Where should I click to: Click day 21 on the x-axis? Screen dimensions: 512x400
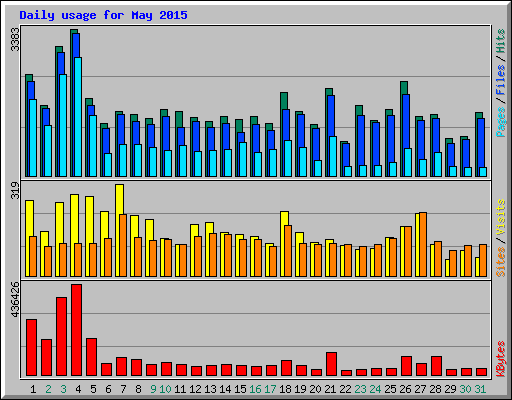click(x=330, y=389)
